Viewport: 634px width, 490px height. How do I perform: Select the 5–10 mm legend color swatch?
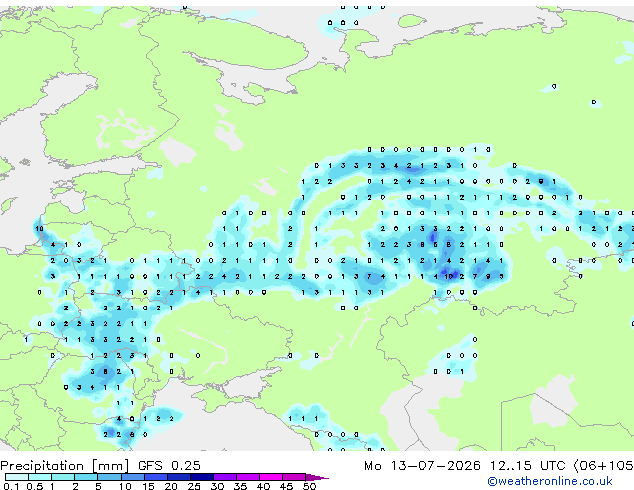pyautogui.click(x=109, y=477)
